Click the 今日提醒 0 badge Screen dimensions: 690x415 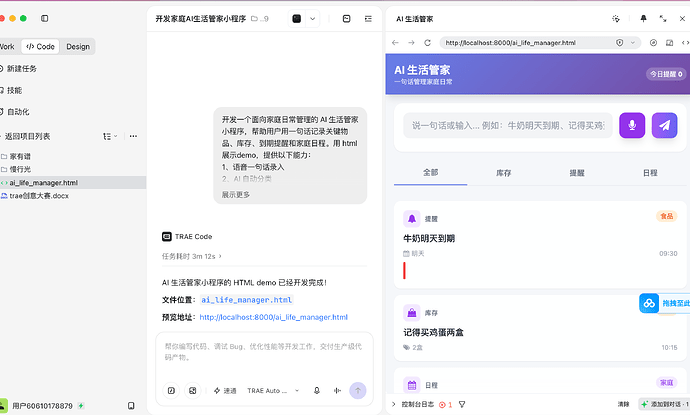tap(666, 74)
